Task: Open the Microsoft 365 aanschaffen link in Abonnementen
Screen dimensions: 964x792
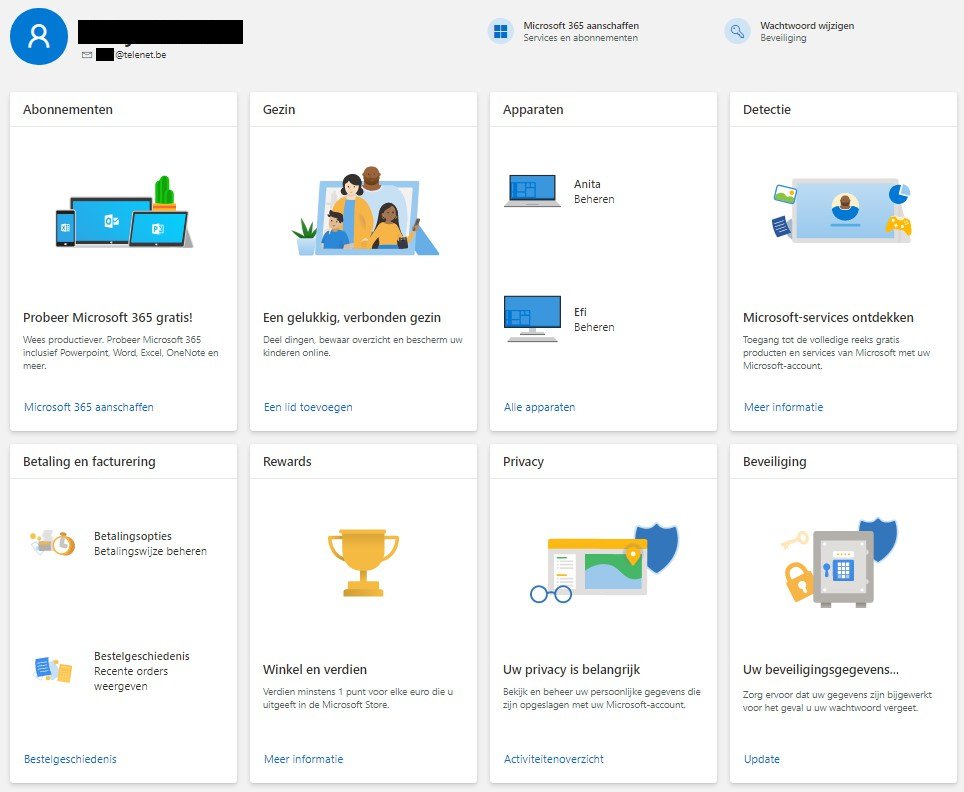Action: coord(89,407)
